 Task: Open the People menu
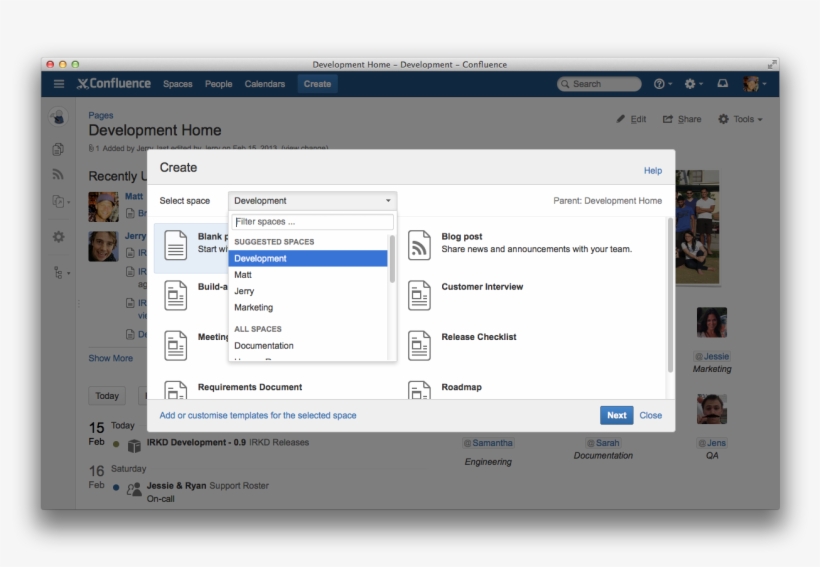tap(219, 84)
